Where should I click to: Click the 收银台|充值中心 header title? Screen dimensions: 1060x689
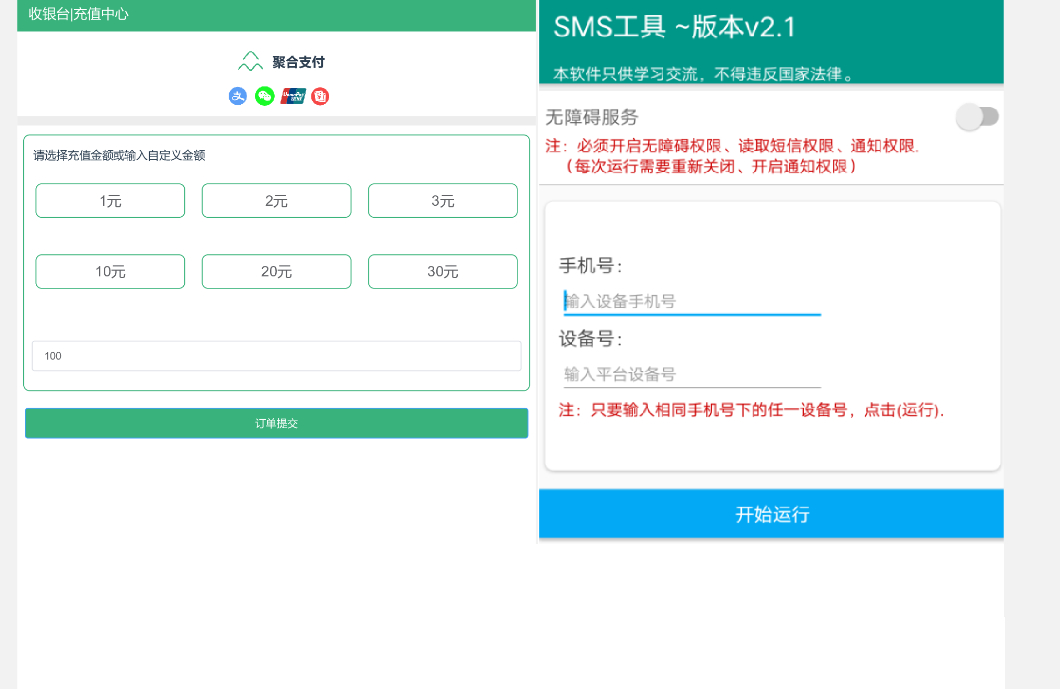point(78,14)
